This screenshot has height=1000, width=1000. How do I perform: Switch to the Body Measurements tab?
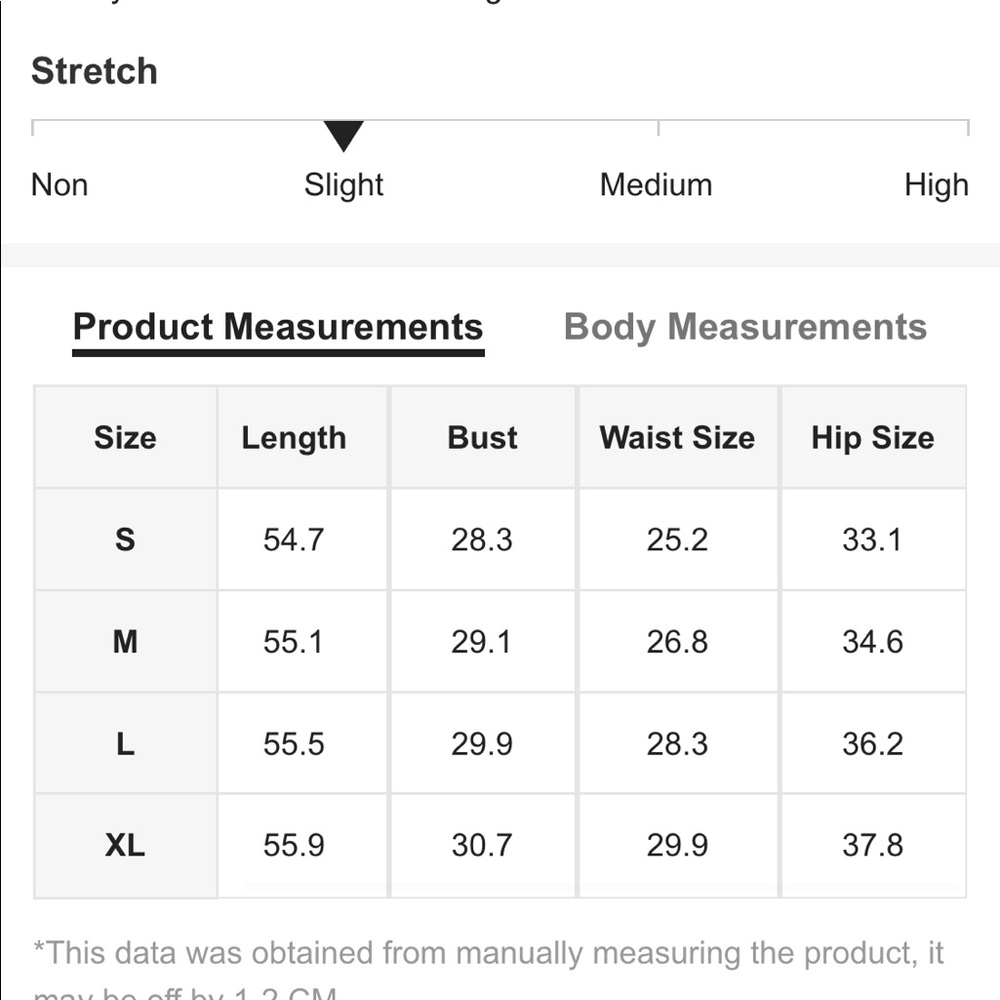[x=745, y=327]
